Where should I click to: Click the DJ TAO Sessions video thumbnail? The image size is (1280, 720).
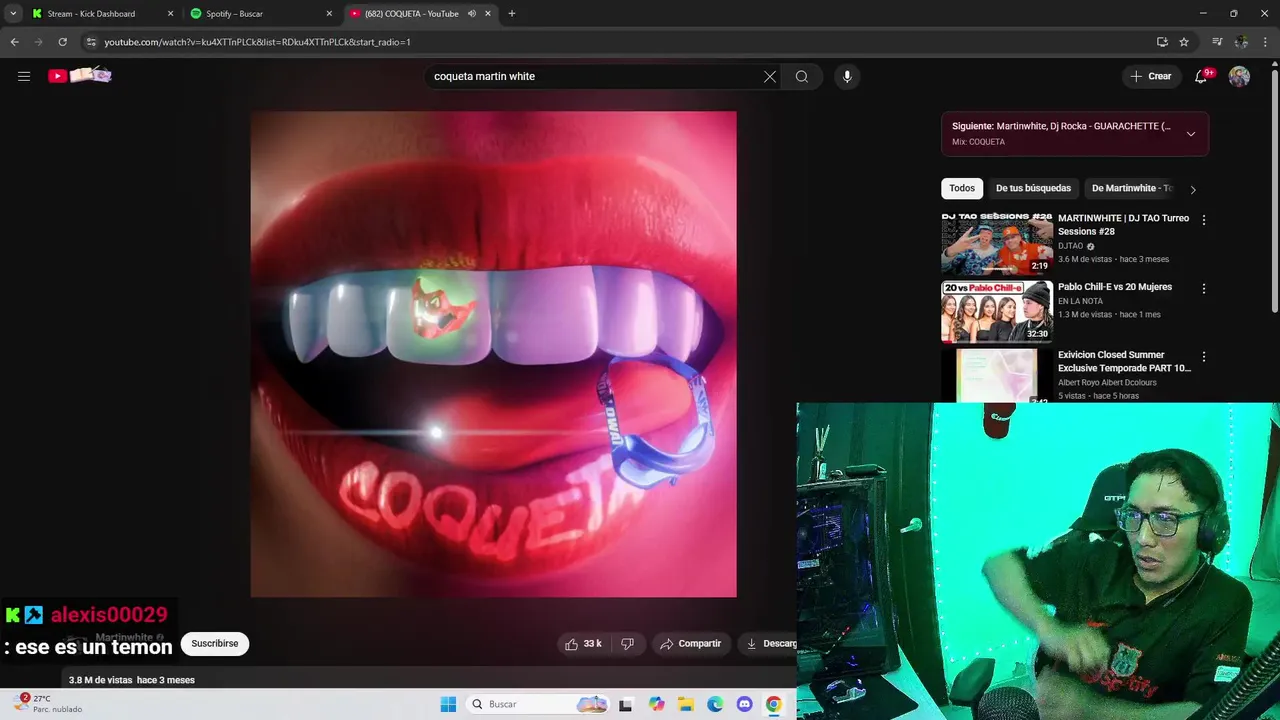(x=997, y=243)
